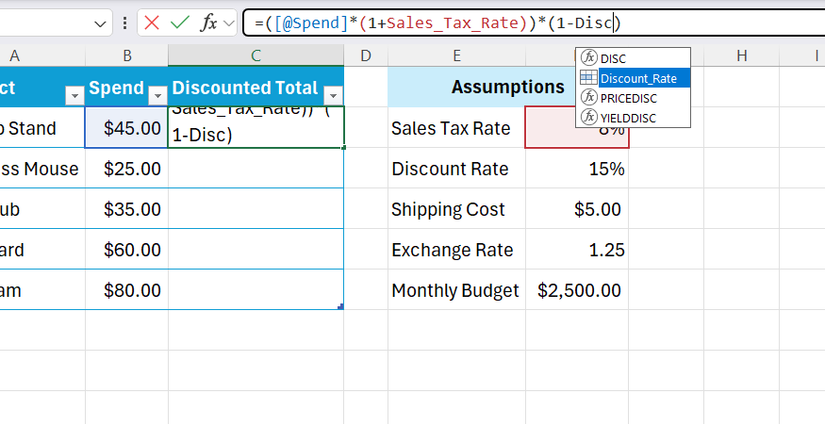The height and width of the screenshot is (424, 825).
Task: Open the Spend column filter dropdown
Action: 157,96
